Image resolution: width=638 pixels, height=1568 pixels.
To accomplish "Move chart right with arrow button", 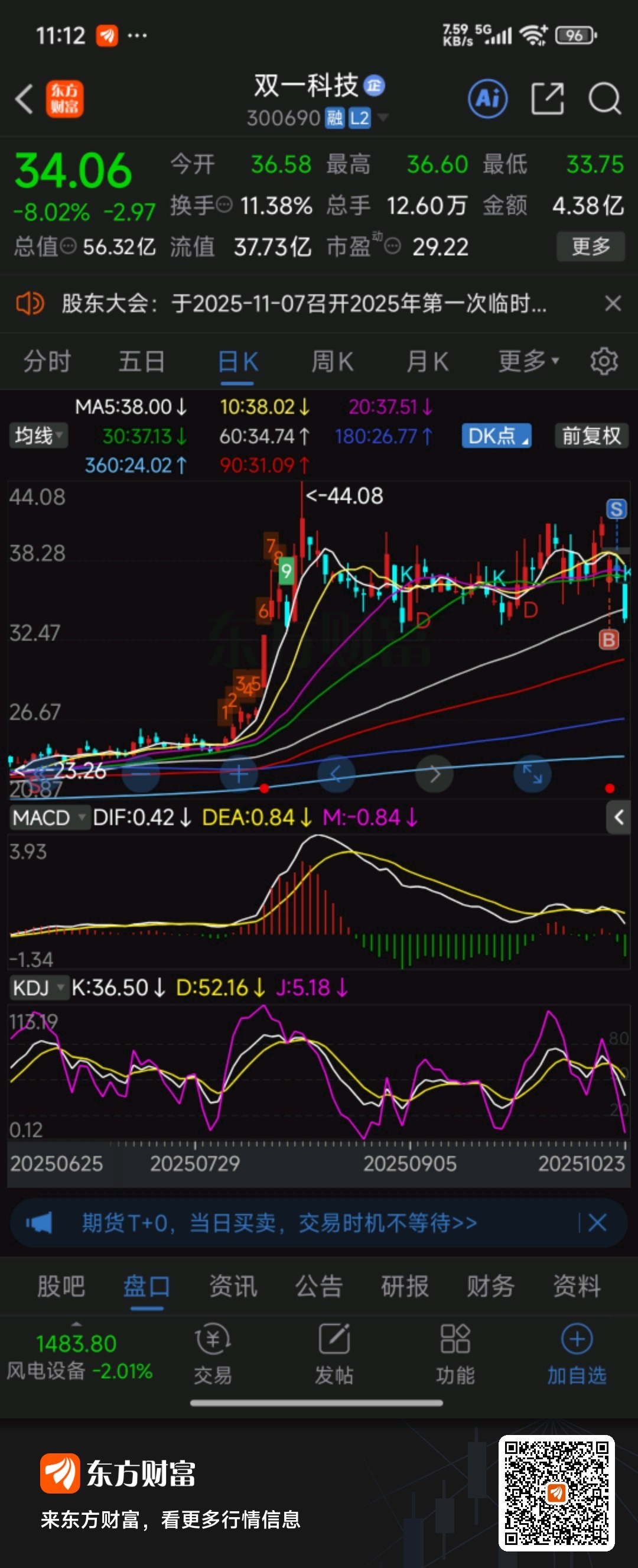I will (434, 774).
